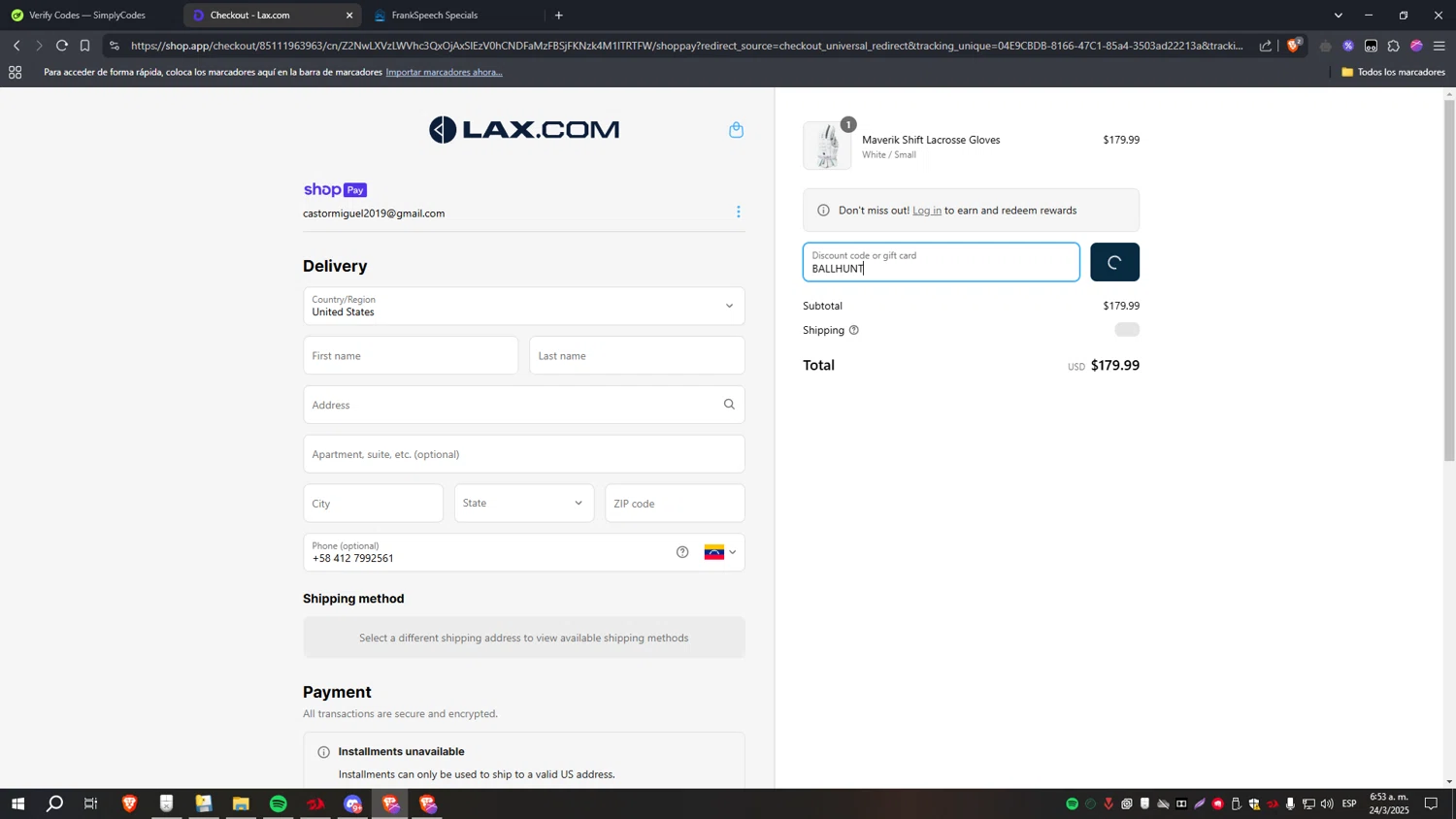Switch to FrankSpeech Specials tab
This screenshot has height=819, width=1456.
434,16
